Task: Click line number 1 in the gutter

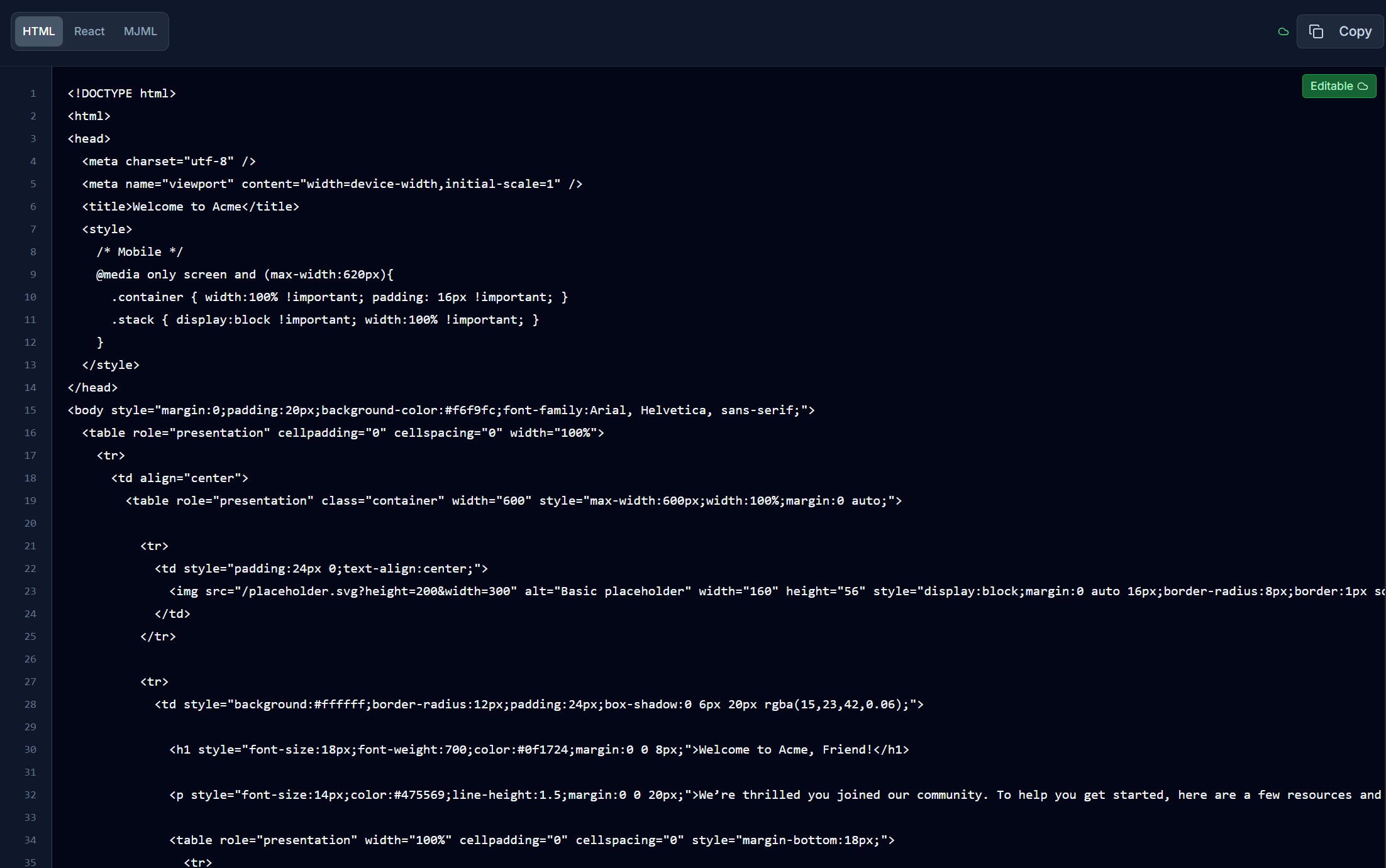Action: click(33, 93)
